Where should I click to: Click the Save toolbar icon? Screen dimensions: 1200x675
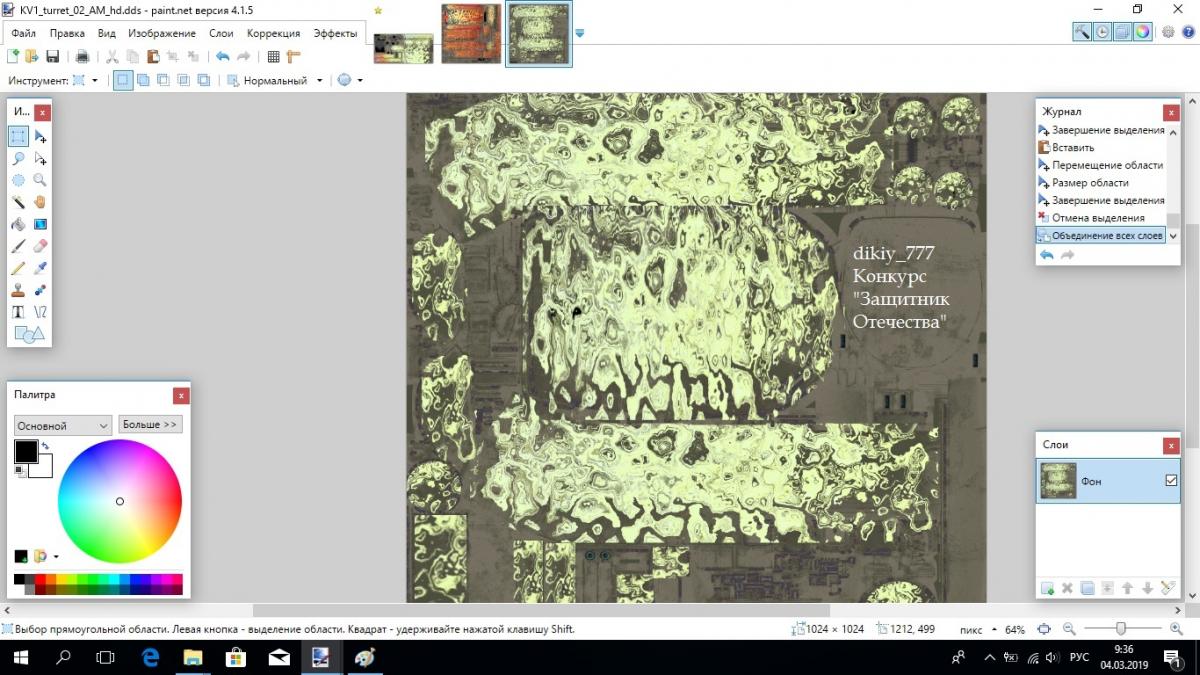(53, 57)
